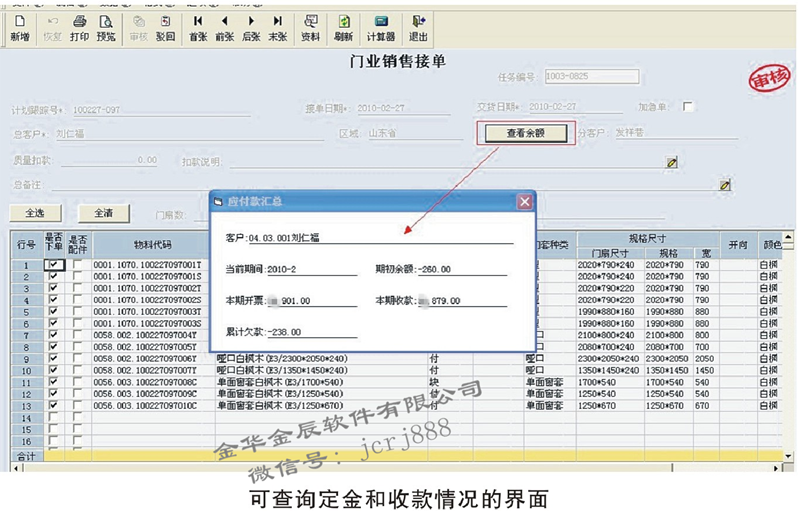
Task: Go to first record with 首张
Action: click(198, 27)
